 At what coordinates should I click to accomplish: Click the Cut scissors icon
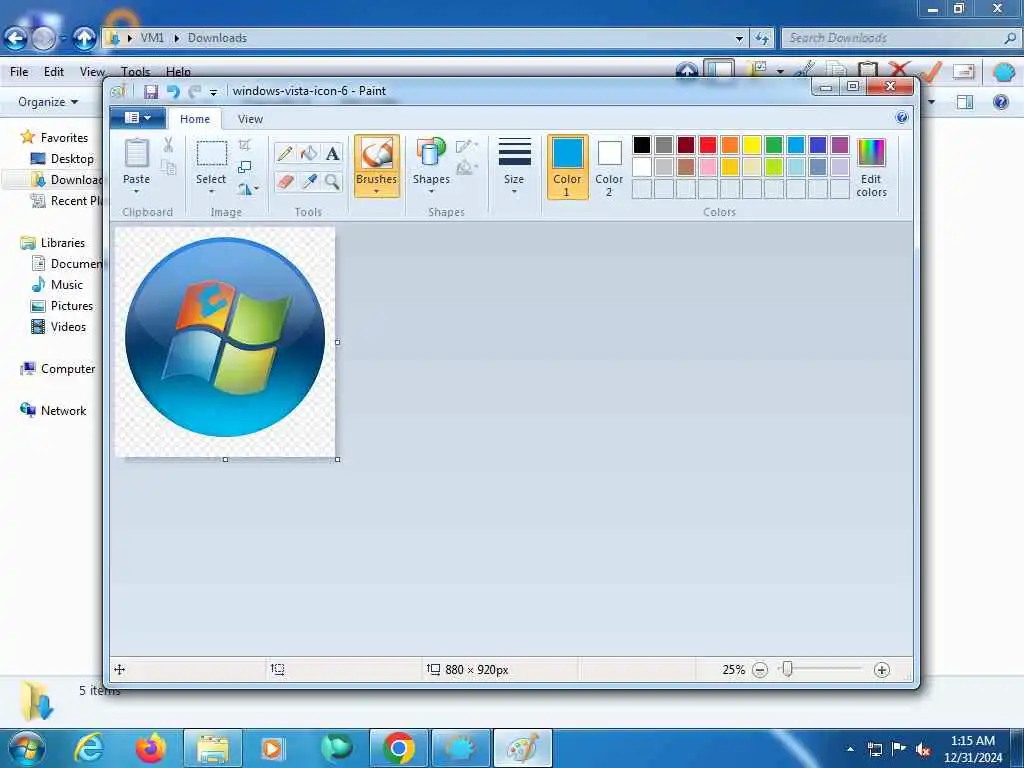point(168,144)
